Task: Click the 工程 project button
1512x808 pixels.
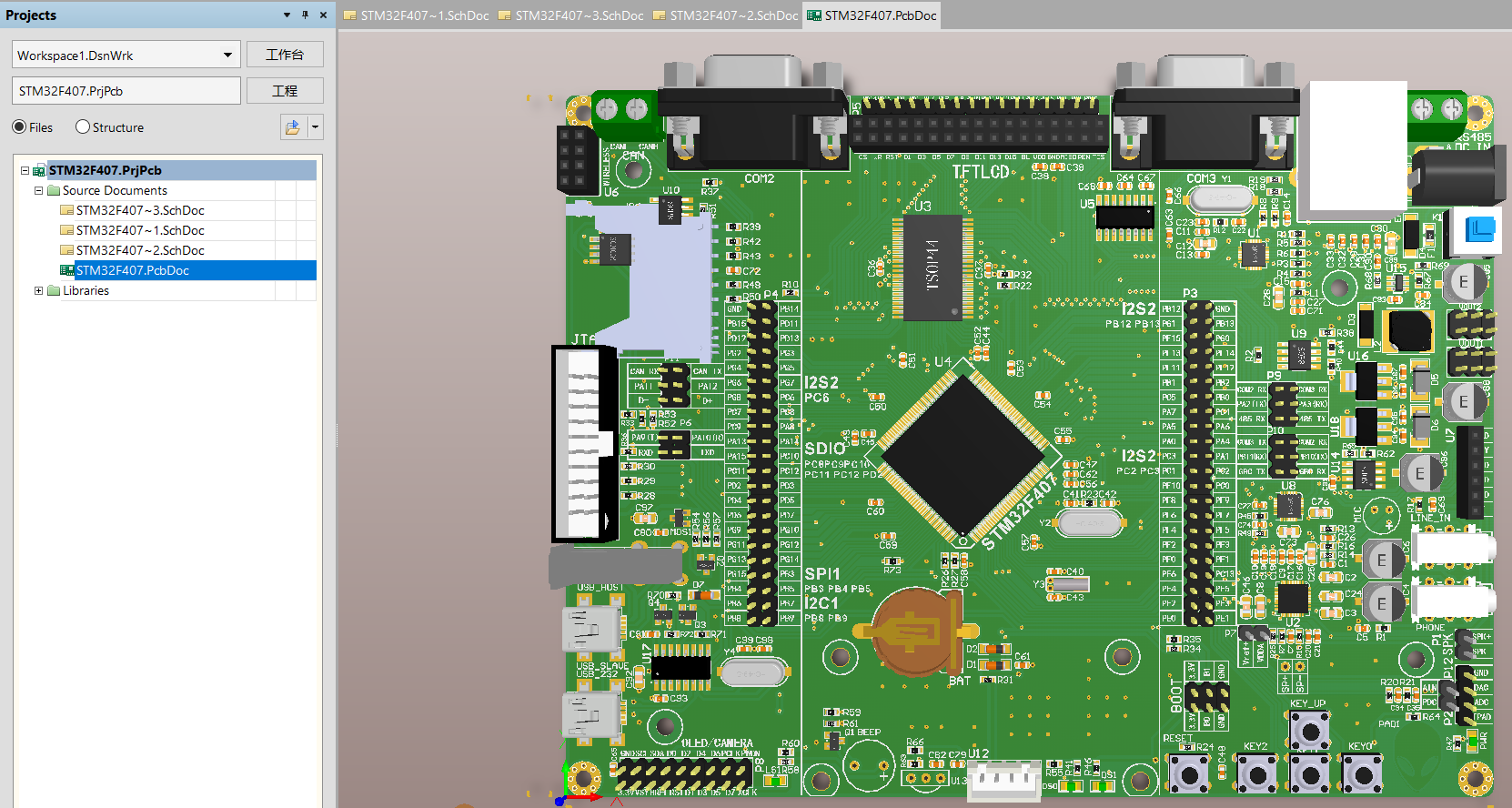Action: point(285,91)
